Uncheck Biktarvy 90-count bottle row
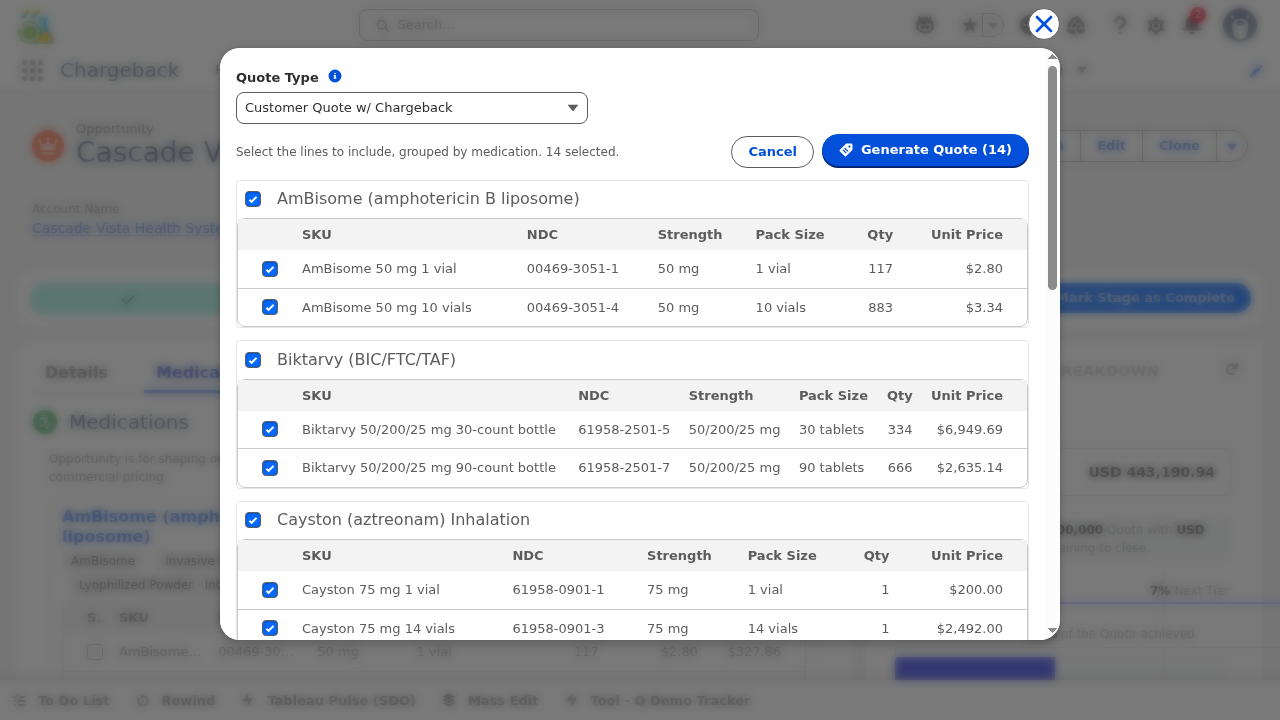The image size is (1280, 720). pyautogui.click(x=270, y=467)
